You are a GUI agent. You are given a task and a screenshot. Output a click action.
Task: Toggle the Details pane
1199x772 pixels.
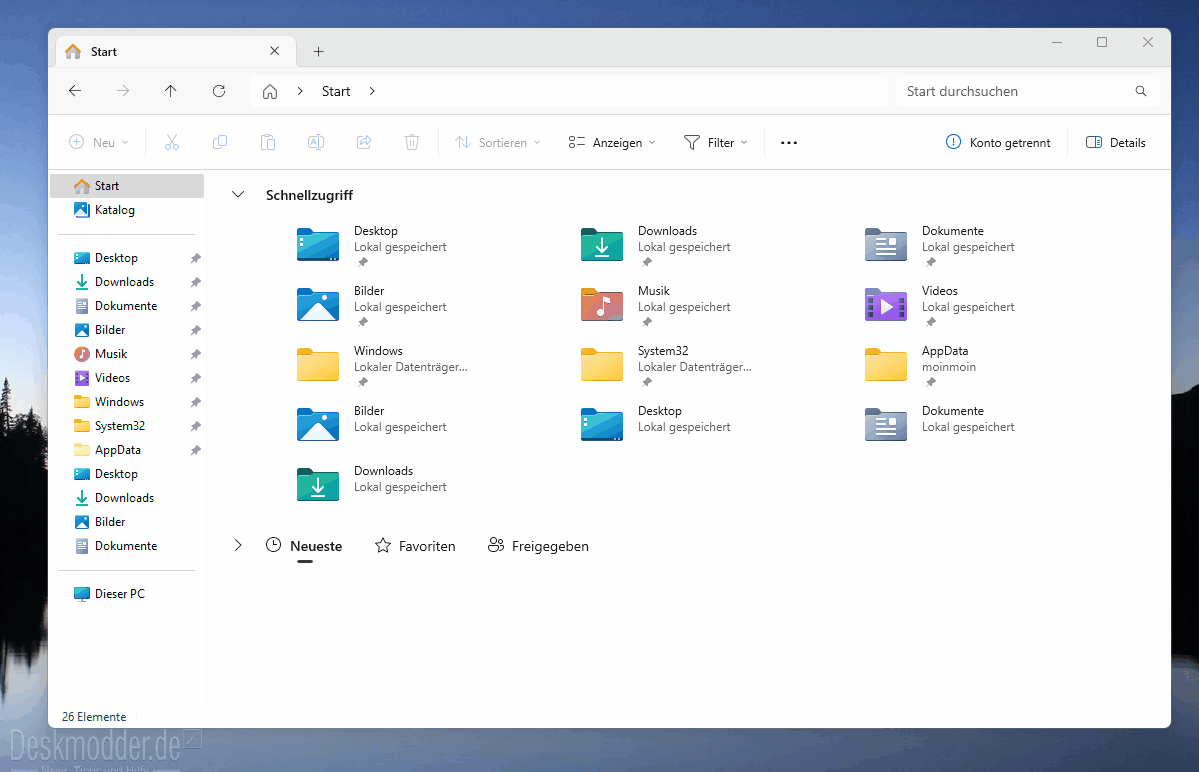(1116, 143)
